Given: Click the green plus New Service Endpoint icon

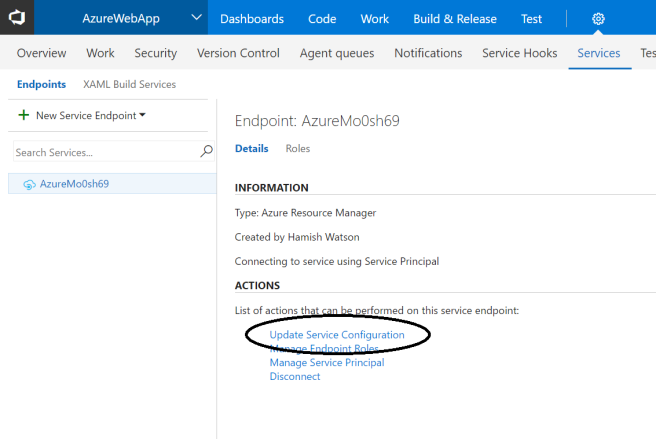Looking at the screenshot, I should click(24, 116).
